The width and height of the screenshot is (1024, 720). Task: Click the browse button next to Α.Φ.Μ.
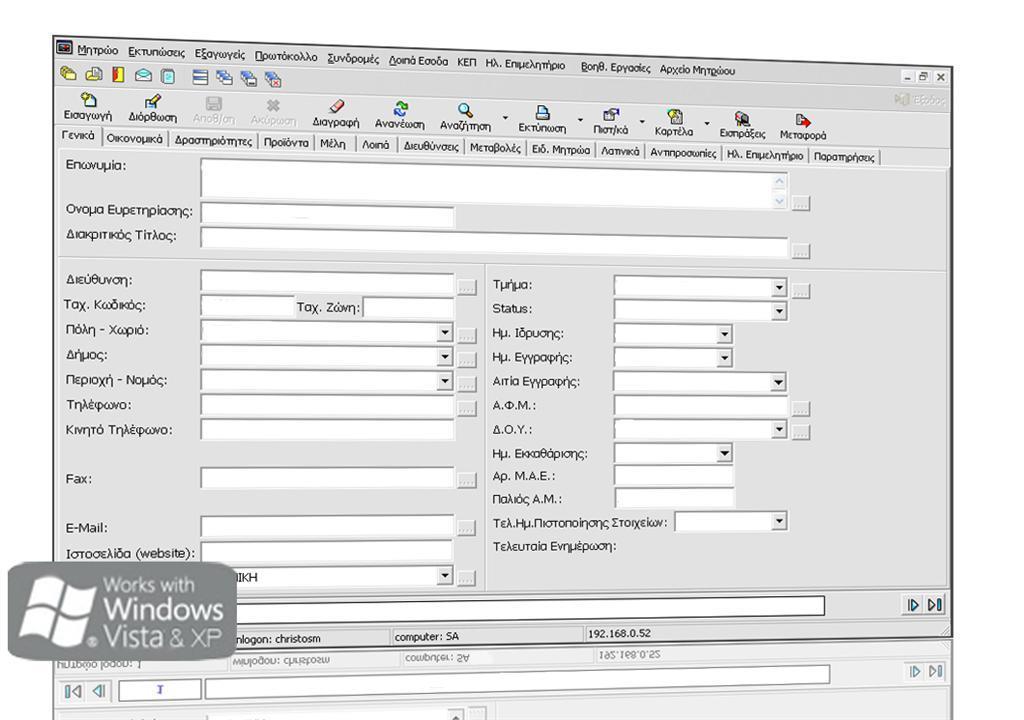tap(801, 409)
